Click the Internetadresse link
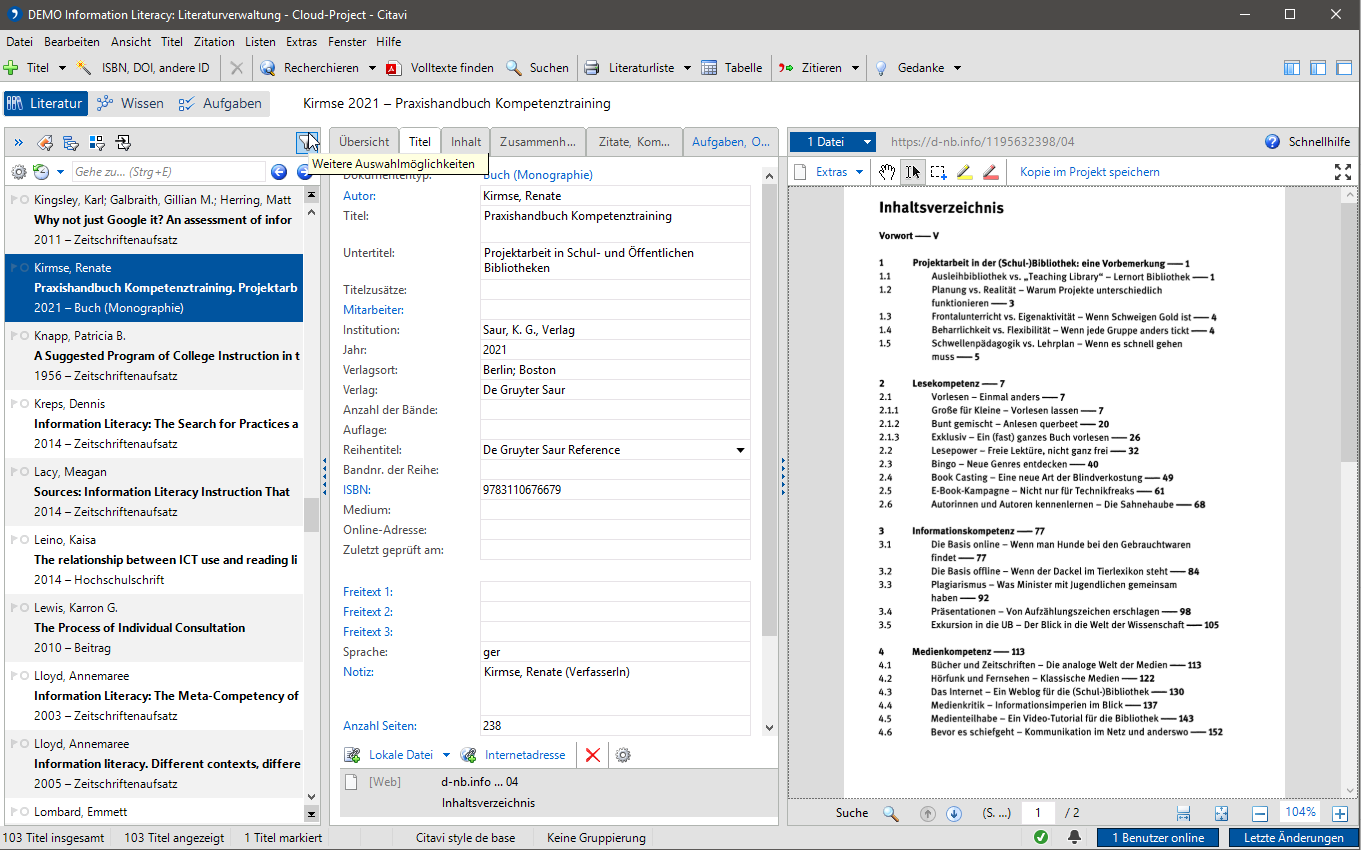This screenshot has height=850, width=1361. [525, 755]
